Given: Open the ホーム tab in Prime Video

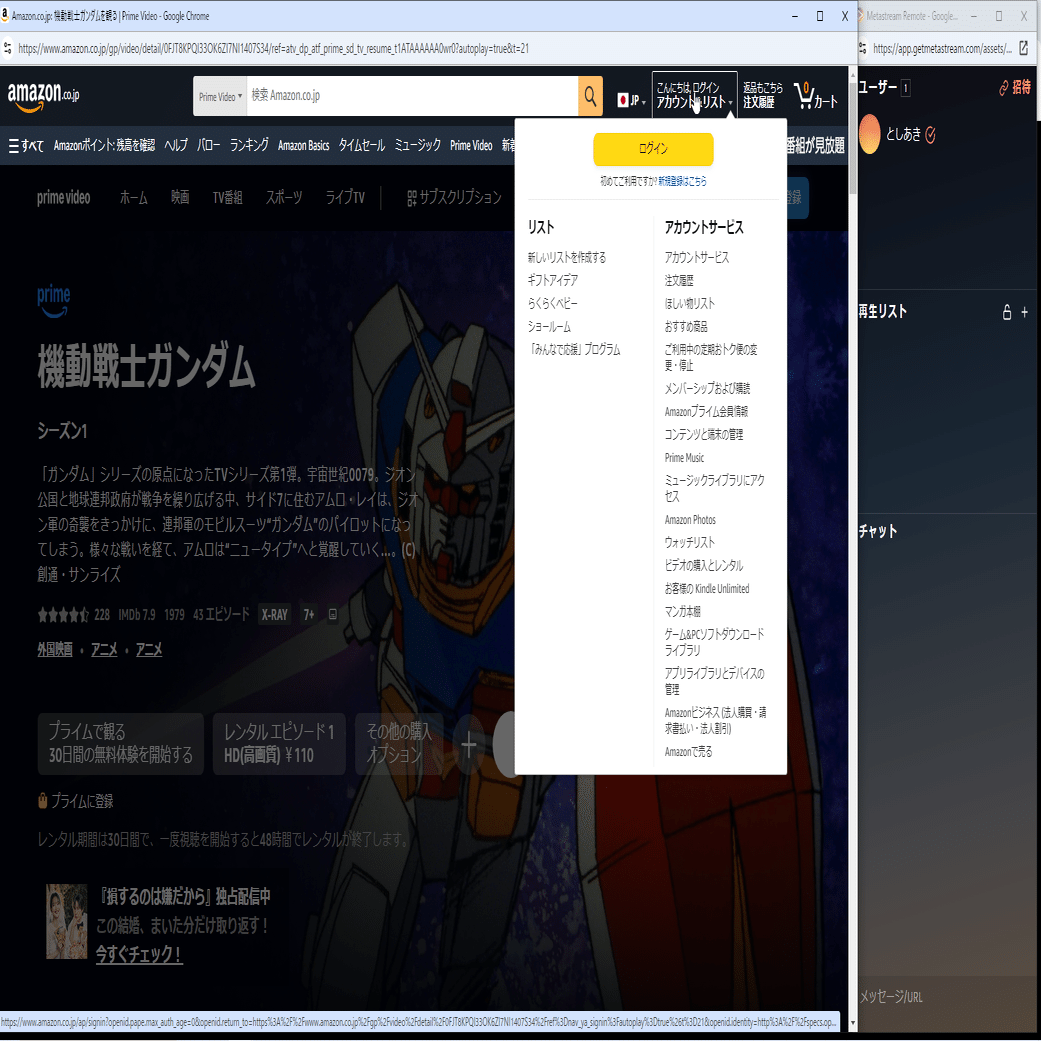Looking at the screenshot, I should [133, 197].
